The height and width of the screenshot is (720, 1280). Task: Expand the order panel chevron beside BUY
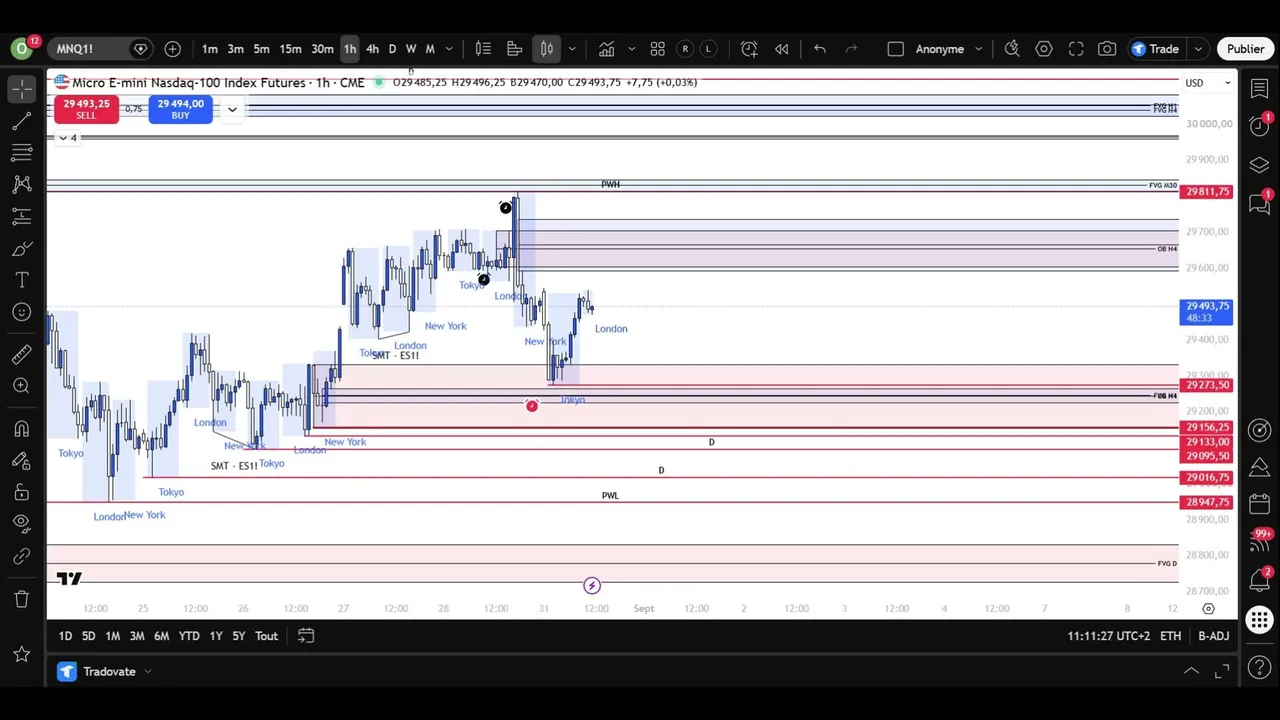pos(232,110)
